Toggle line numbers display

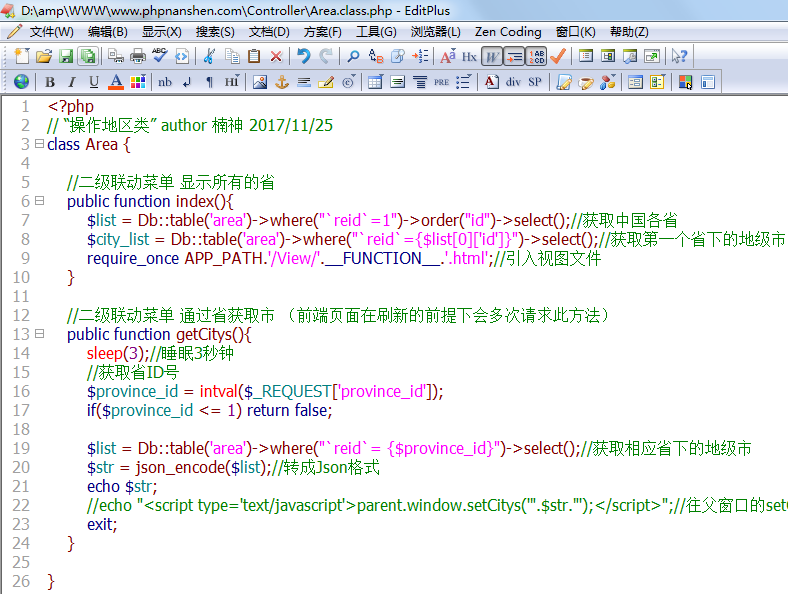pos(536,56)
